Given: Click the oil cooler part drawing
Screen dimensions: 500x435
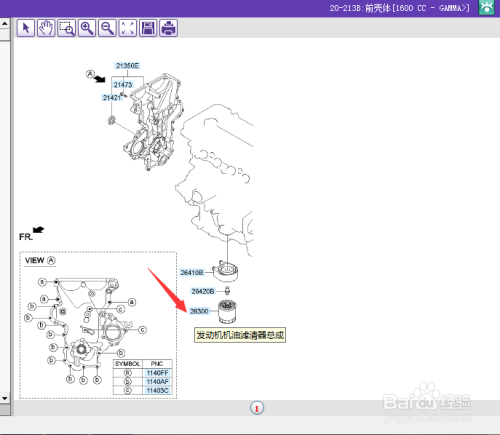Looking at the screenshot, I should (x=226, y=271).
